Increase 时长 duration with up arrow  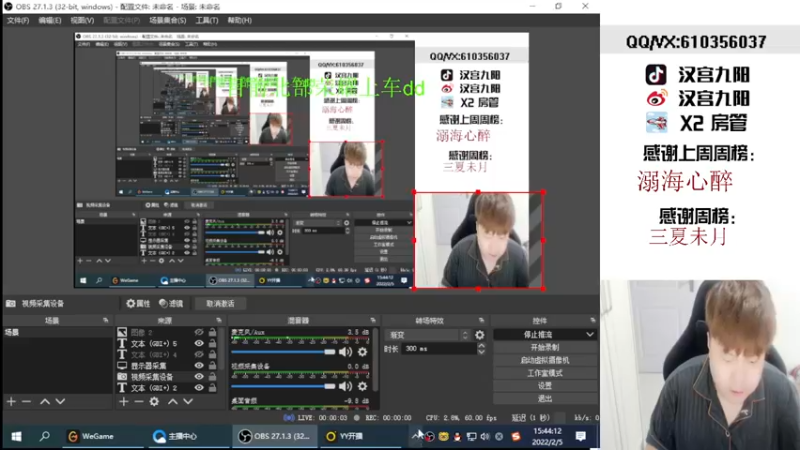(481, 346)
